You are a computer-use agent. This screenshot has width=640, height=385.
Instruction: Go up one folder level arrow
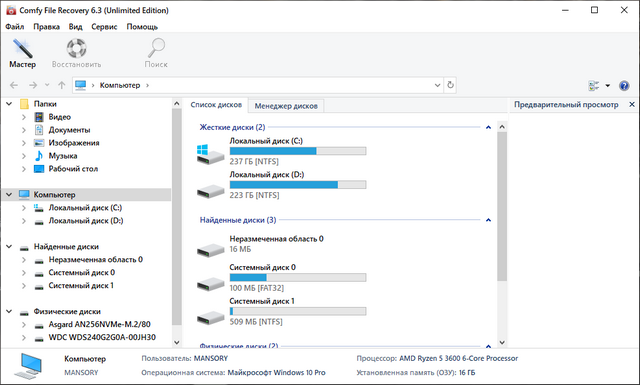[x=62, y=85]
